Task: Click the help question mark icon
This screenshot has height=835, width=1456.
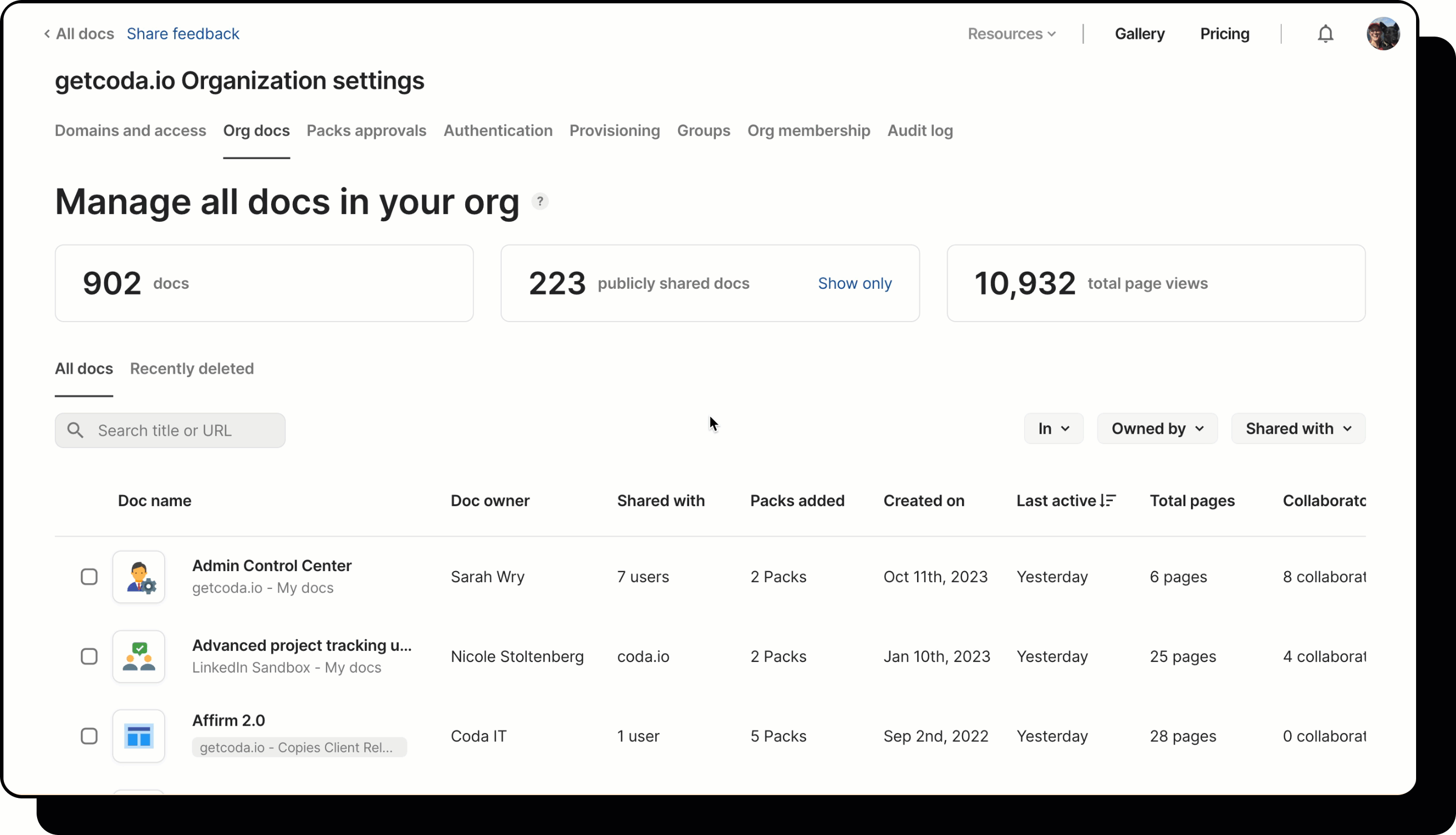Action: click(x=539, y=202)
